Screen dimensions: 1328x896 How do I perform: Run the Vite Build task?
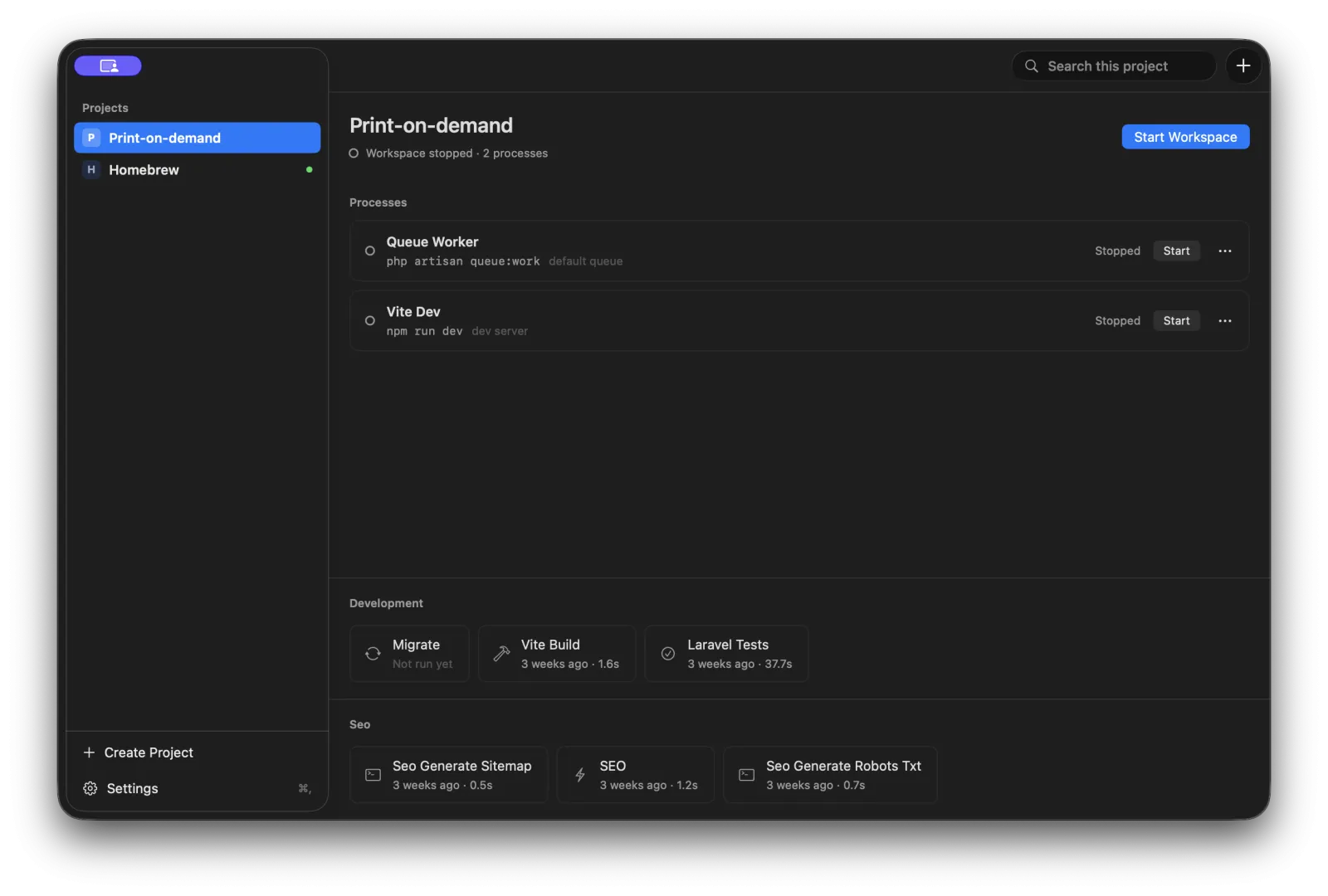(x=557, y=654)
